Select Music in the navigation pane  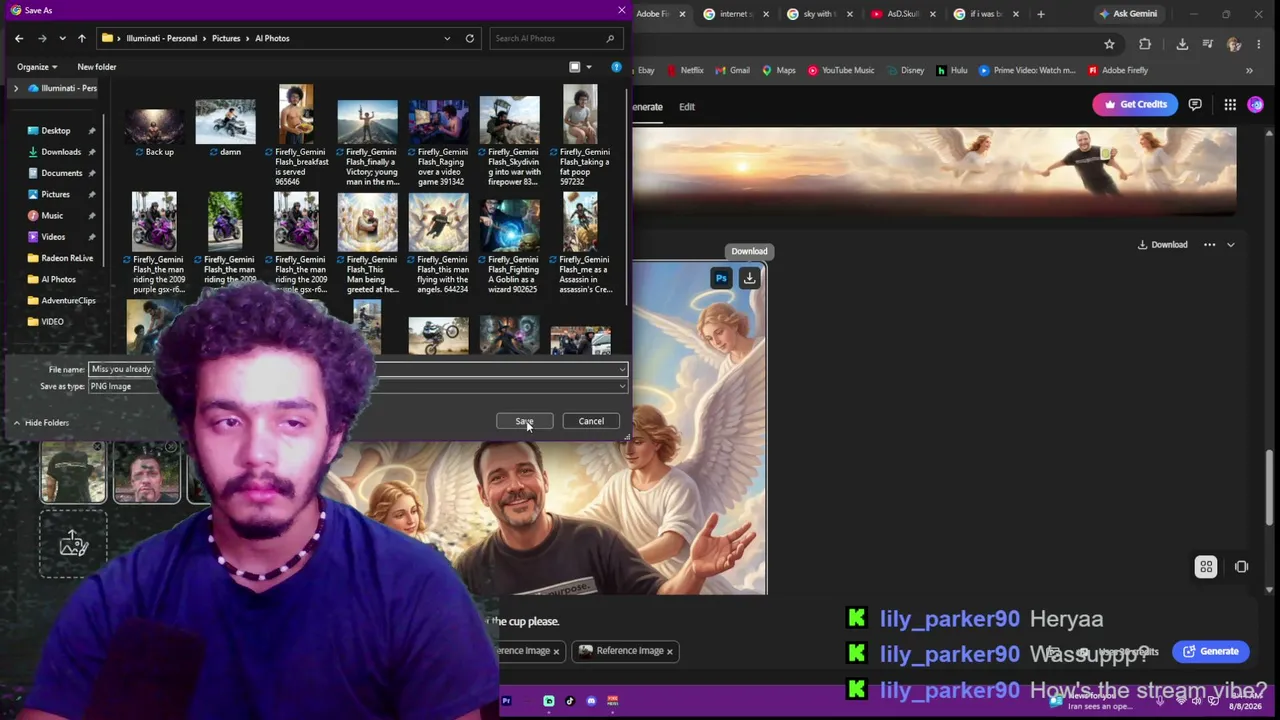point(52,215)
